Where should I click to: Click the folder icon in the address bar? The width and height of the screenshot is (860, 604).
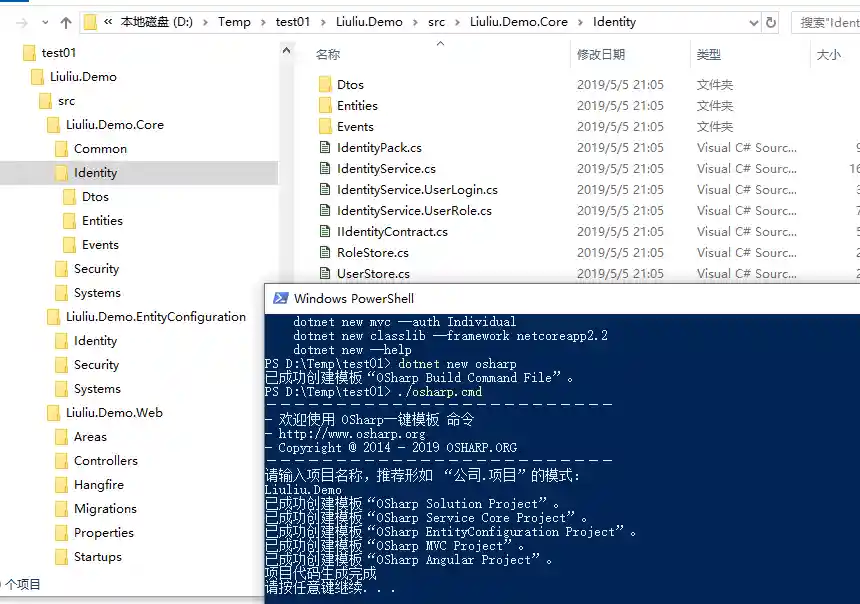(91, 22)
